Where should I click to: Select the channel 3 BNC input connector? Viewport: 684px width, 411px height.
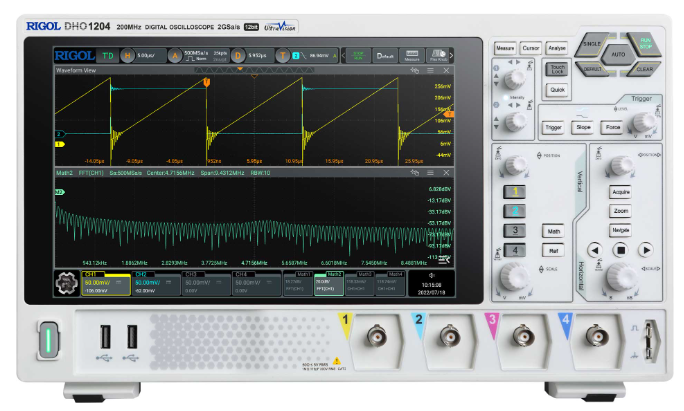523,337
